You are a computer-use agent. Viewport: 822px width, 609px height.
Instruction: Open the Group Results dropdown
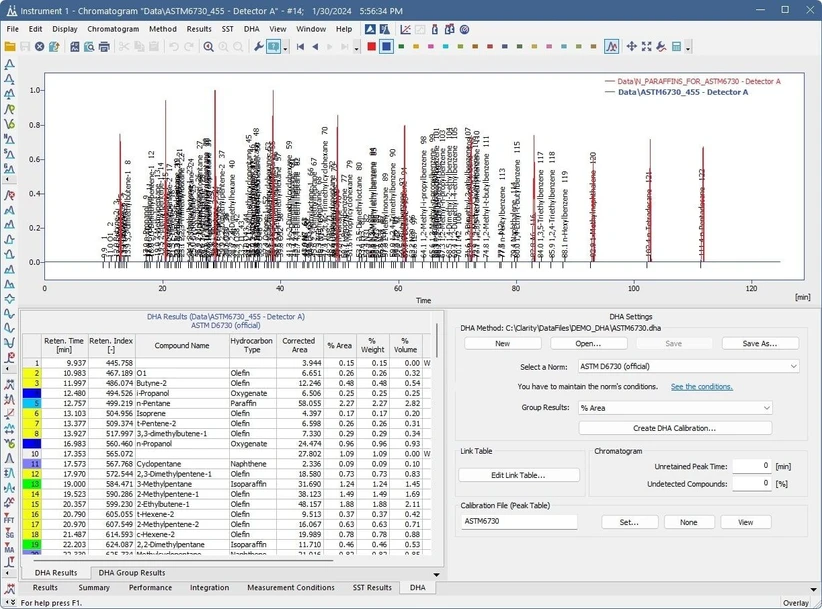tap(675, 408)
